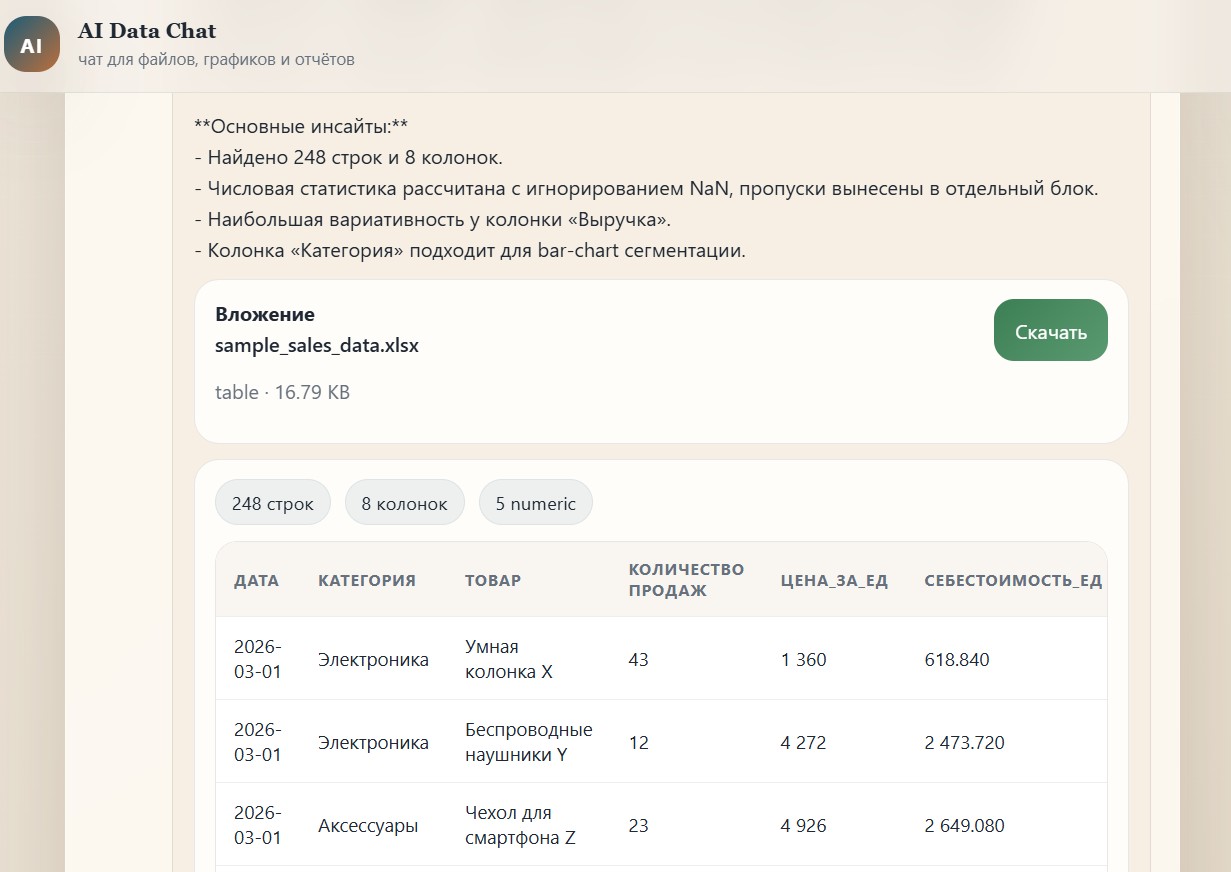Click the ТОВАР column header

493,580
